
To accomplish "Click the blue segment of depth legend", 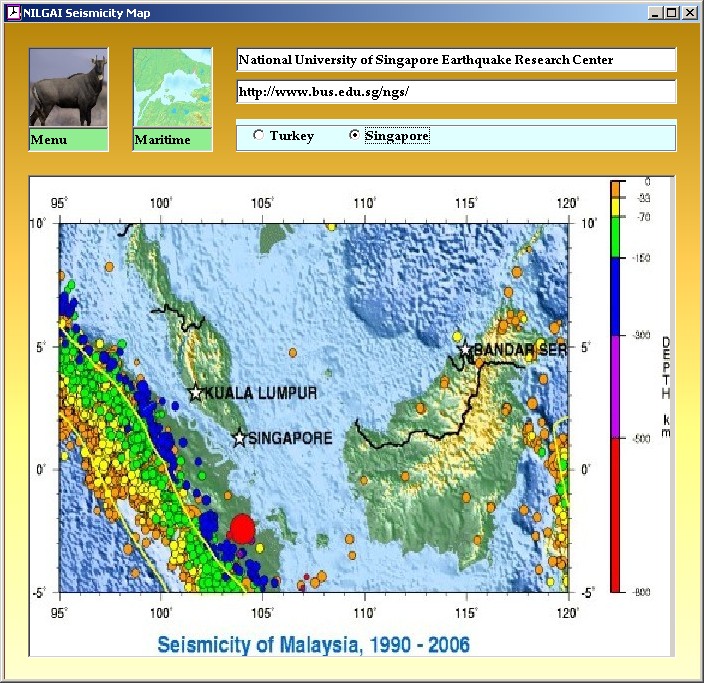I will pos(617,295).
